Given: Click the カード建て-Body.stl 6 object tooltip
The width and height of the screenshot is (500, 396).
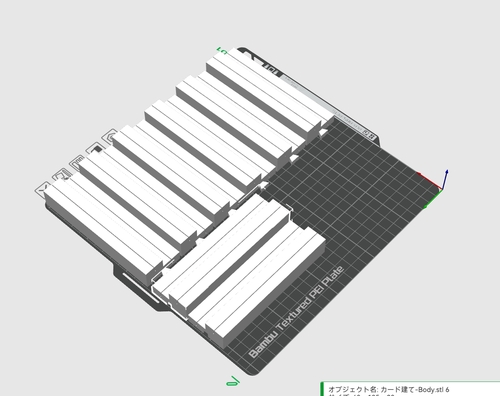Looking at the screenshot, I should coord(388,389).
